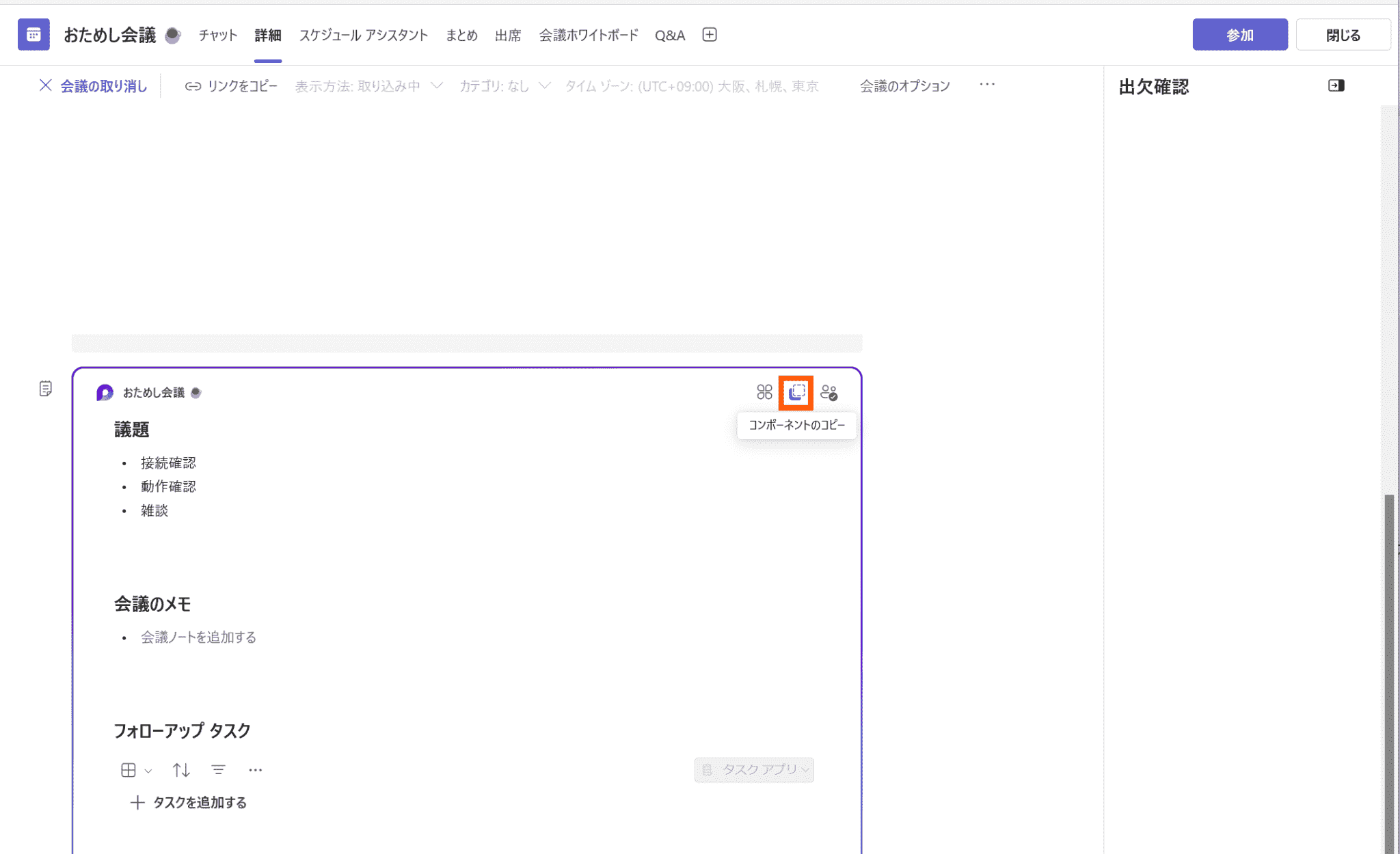The image size is (1400, 854).
Task: Go to the 出席 tab
Action: (508, 36)
